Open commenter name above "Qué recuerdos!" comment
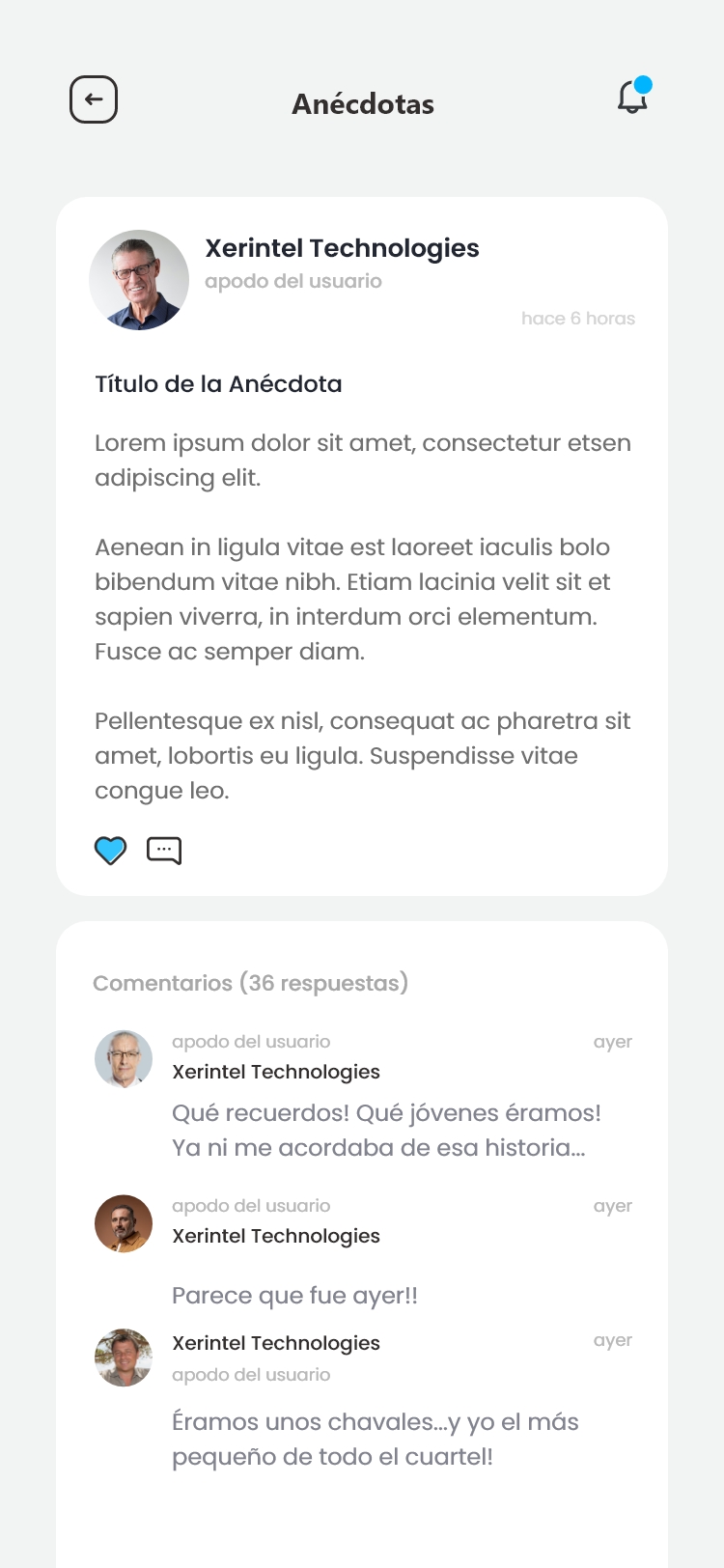This screenshot has width=724, height=1568. click(x=276, y=1072)
